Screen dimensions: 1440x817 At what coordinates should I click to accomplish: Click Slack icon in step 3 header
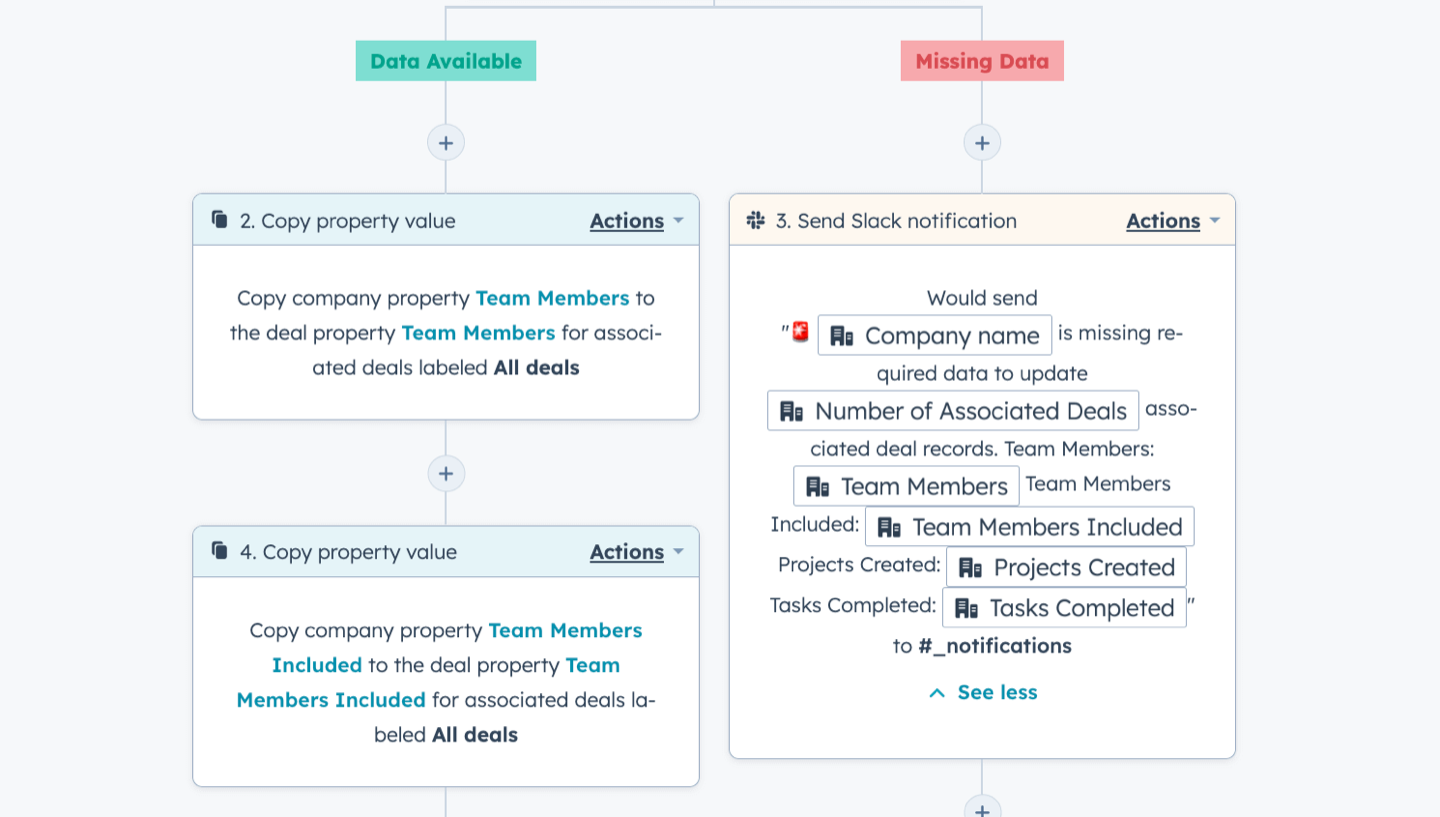[x=756, y=220]
